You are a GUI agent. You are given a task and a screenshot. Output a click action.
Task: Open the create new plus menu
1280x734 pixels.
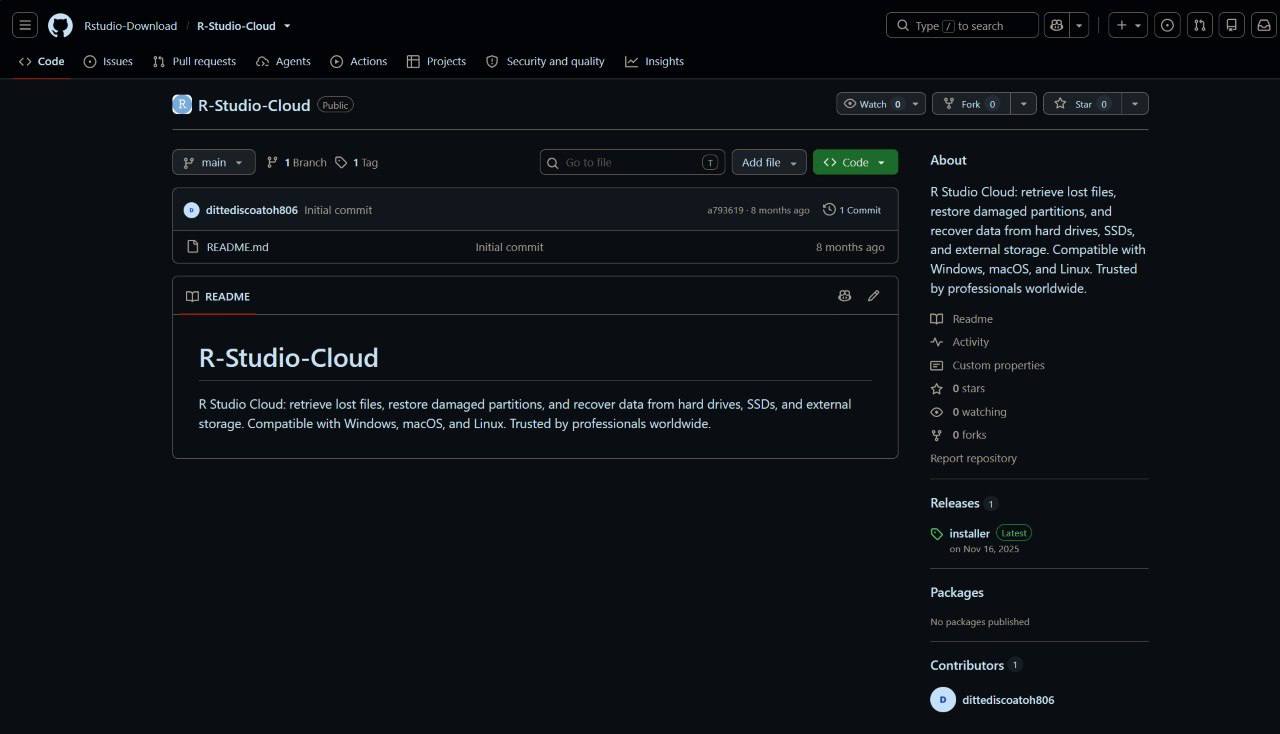click(x=1128, y=26)
